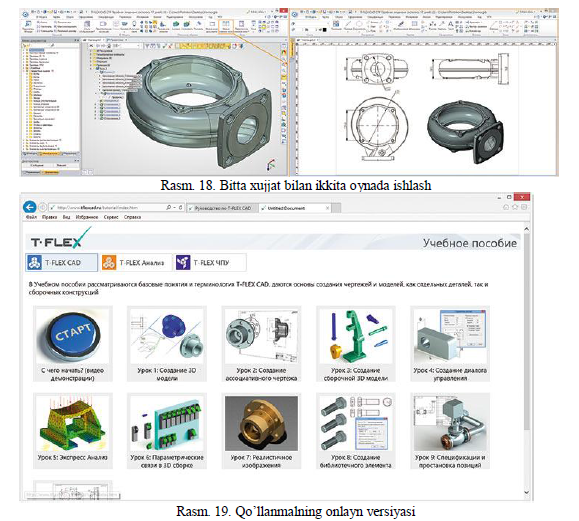Select the T-FLEX ЧПУ section button
The image size is (579, 521).
point(210,263)
